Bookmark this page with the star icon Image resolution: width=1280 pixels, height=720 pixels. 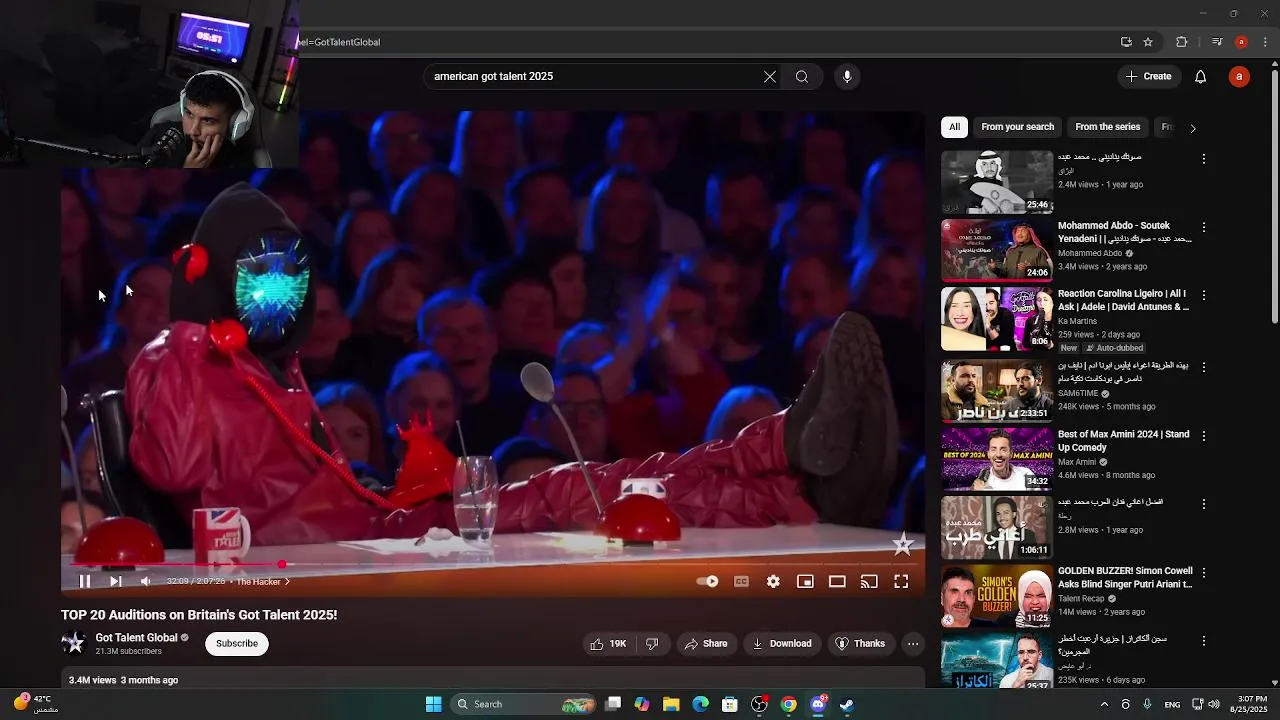1148,42
